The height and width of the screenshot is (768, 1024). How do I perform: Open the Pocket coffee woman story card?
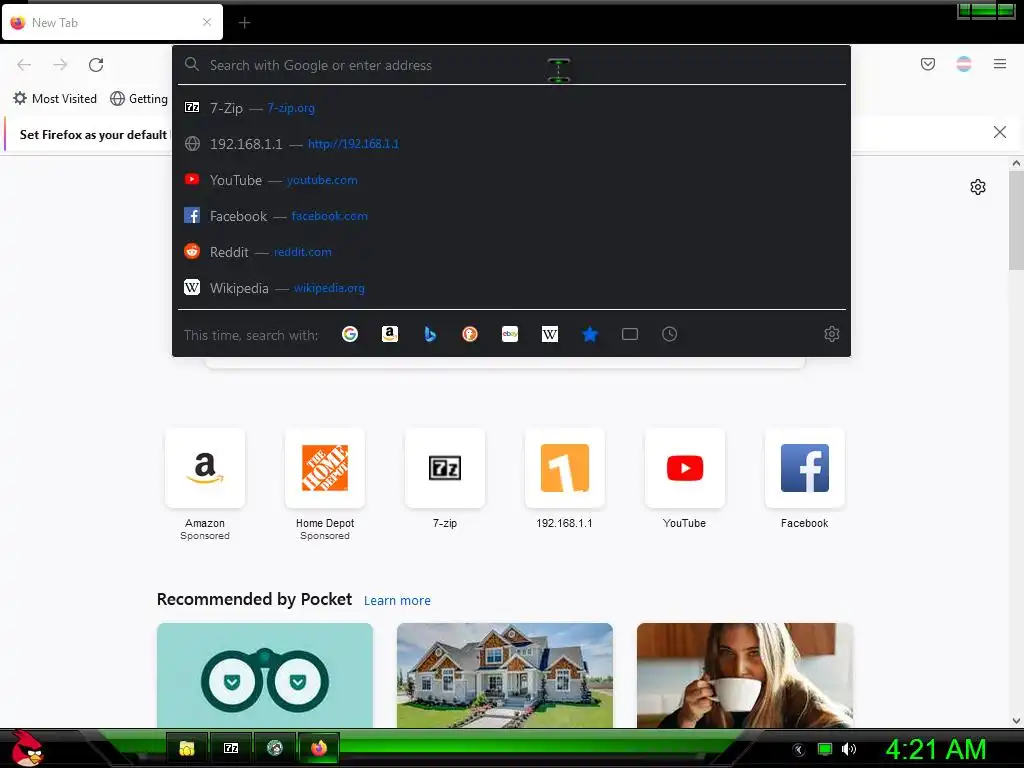[x=745, y=675]
